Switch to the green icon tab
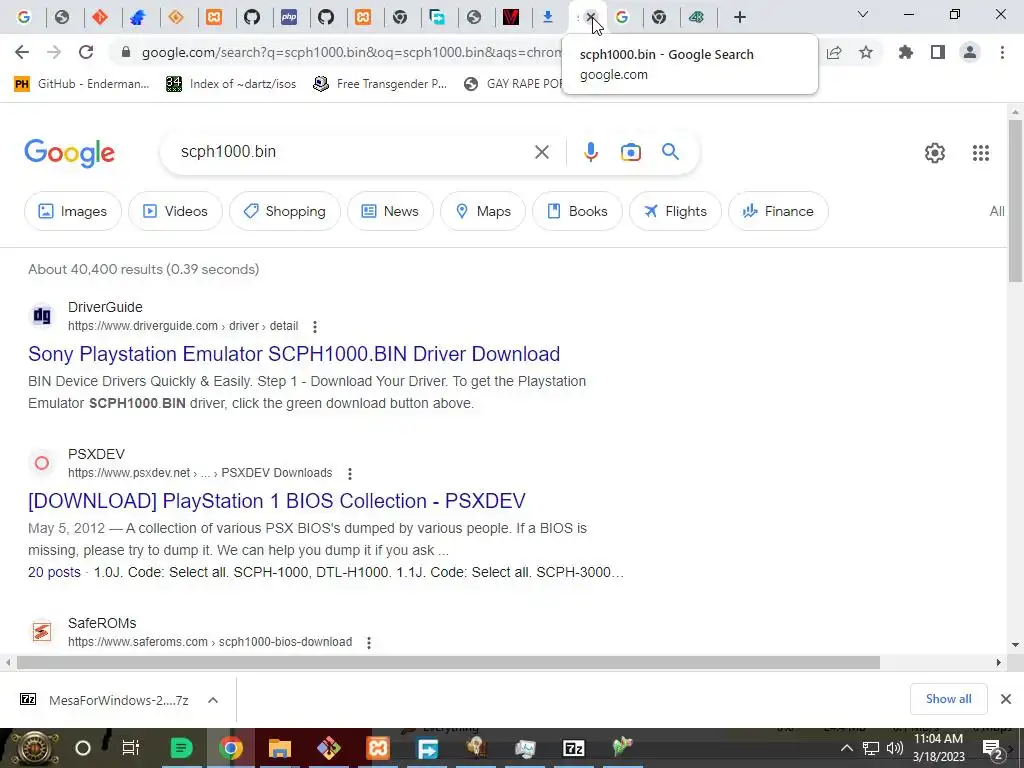Screen dimensions: 1024x768 696,17
